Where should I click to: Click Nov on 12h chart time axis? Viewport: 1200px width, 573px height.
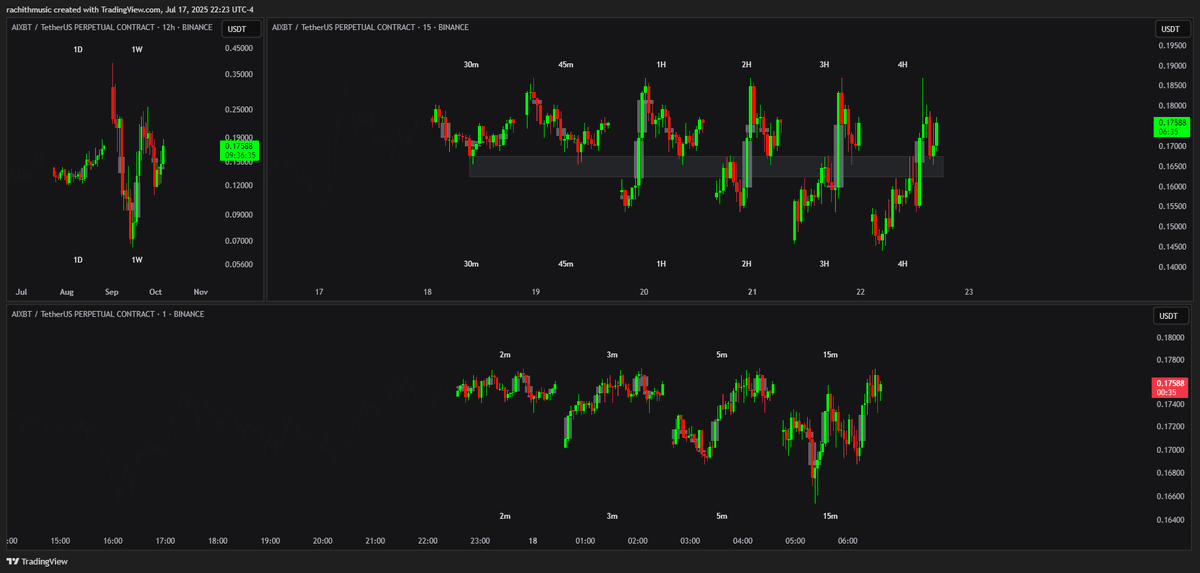coord(200,292)
